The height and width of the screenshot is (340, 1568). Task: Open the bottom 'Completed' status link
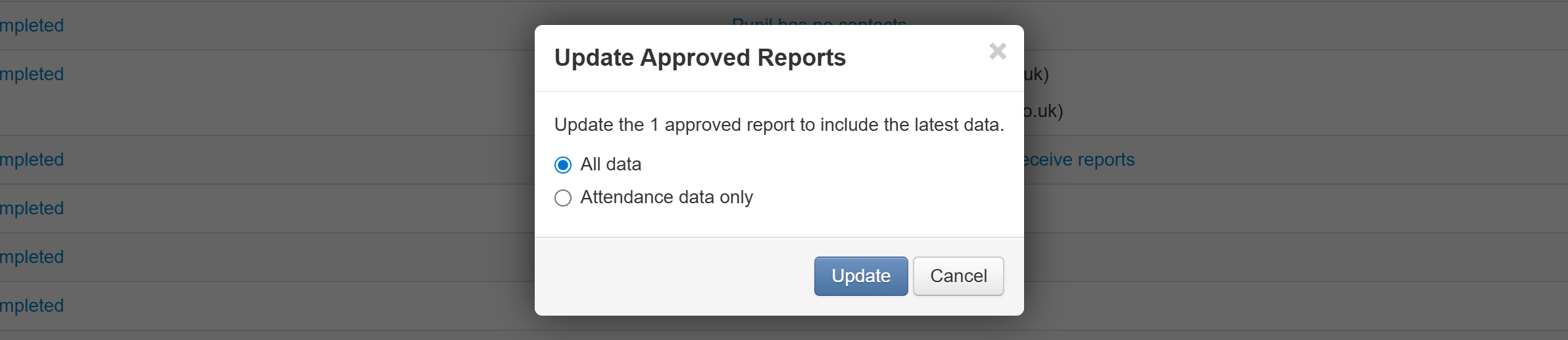tap(32, 306)
